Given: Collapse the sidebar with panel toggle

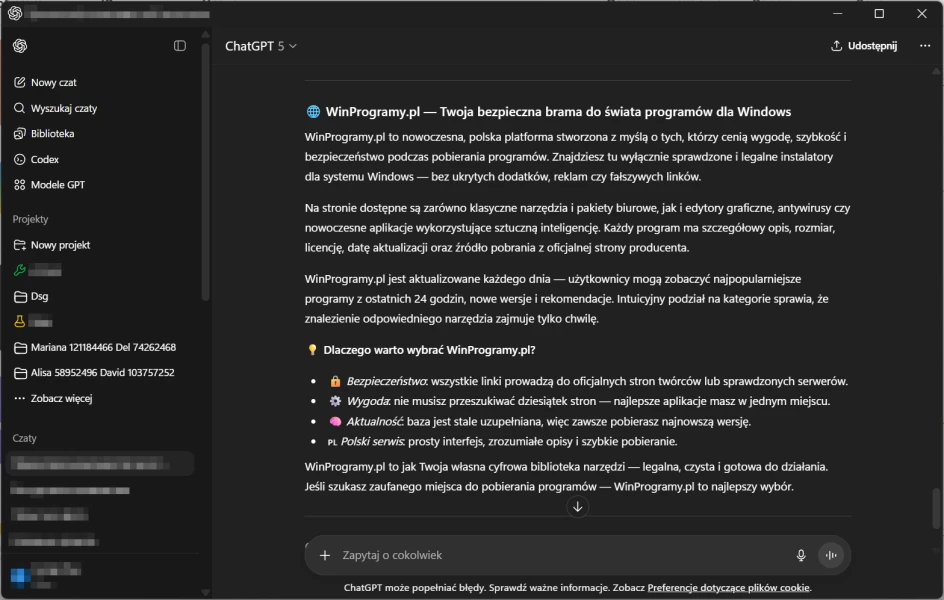Looking at the screenshot, I should [180, 46].
